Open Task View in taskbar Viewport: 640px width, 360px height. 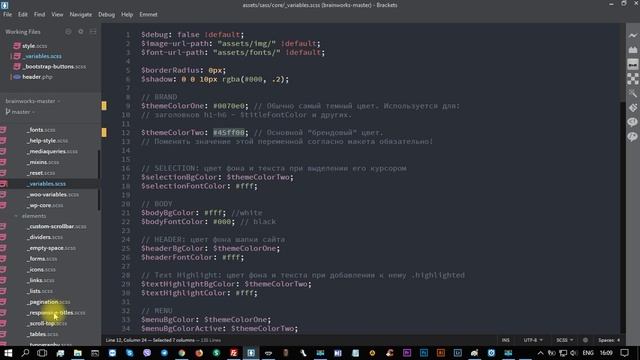42,353
